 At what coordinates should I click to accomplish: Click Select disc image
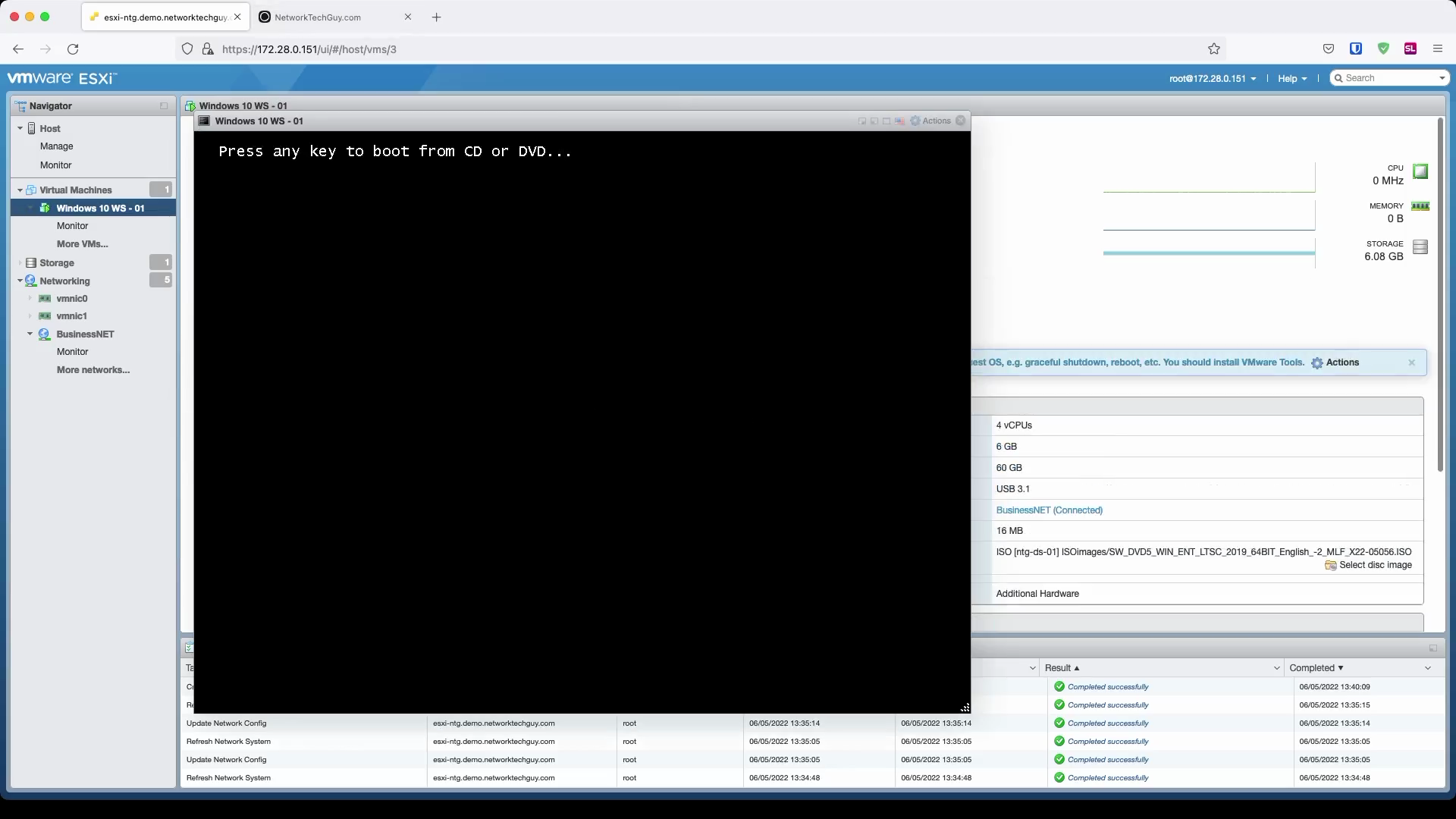click(1369, 566)
